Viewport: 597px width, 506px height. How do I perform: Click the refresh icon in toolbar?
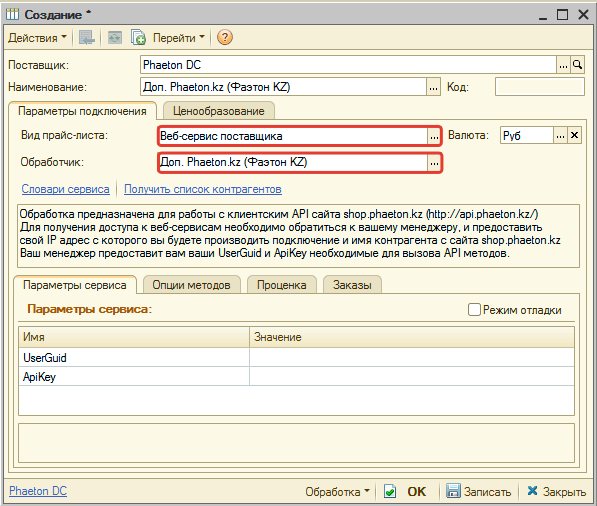[x=115, y=37]
